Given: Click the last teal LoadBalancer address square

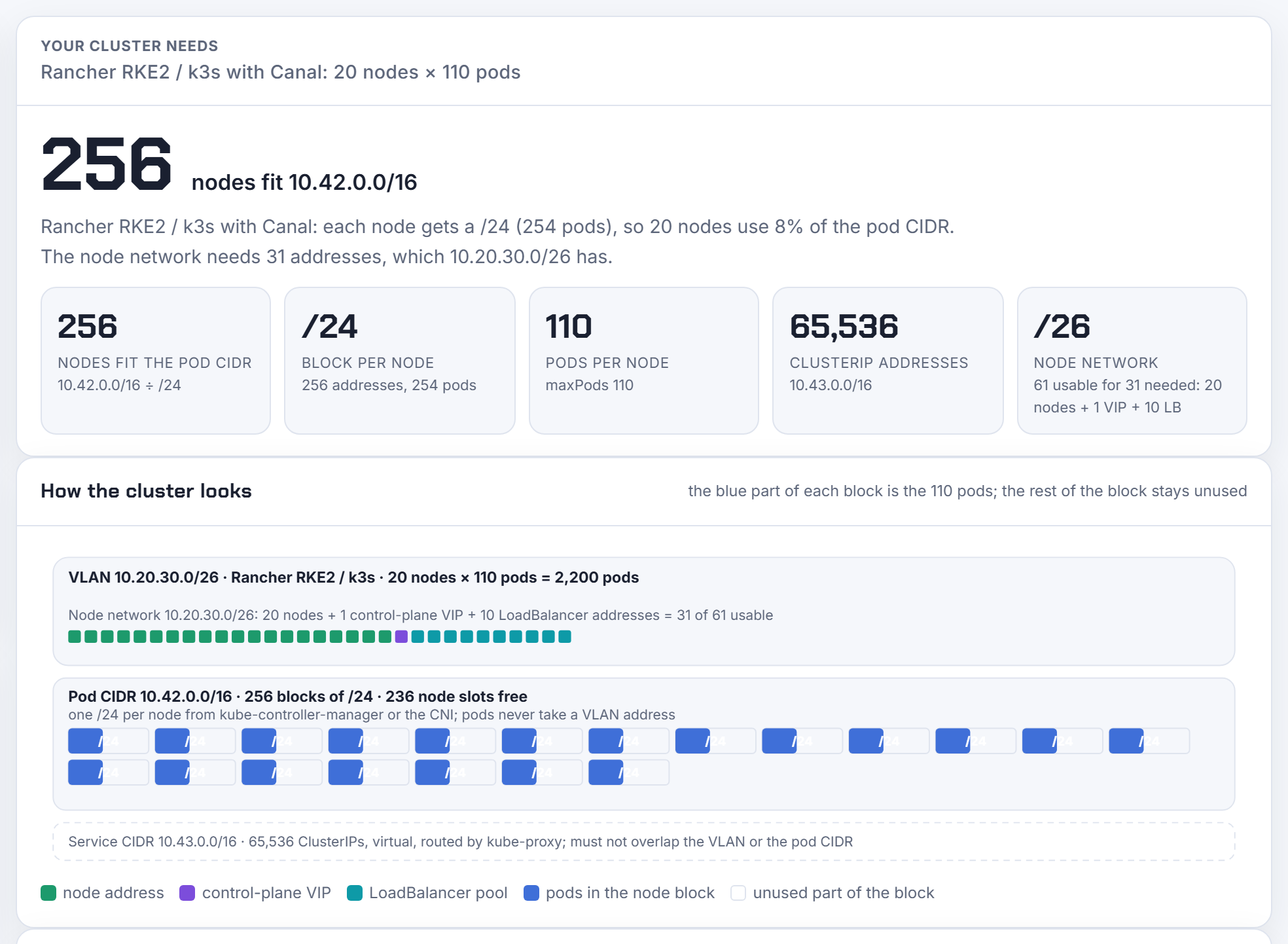Looking at the screenshot, I should [565, 636].
